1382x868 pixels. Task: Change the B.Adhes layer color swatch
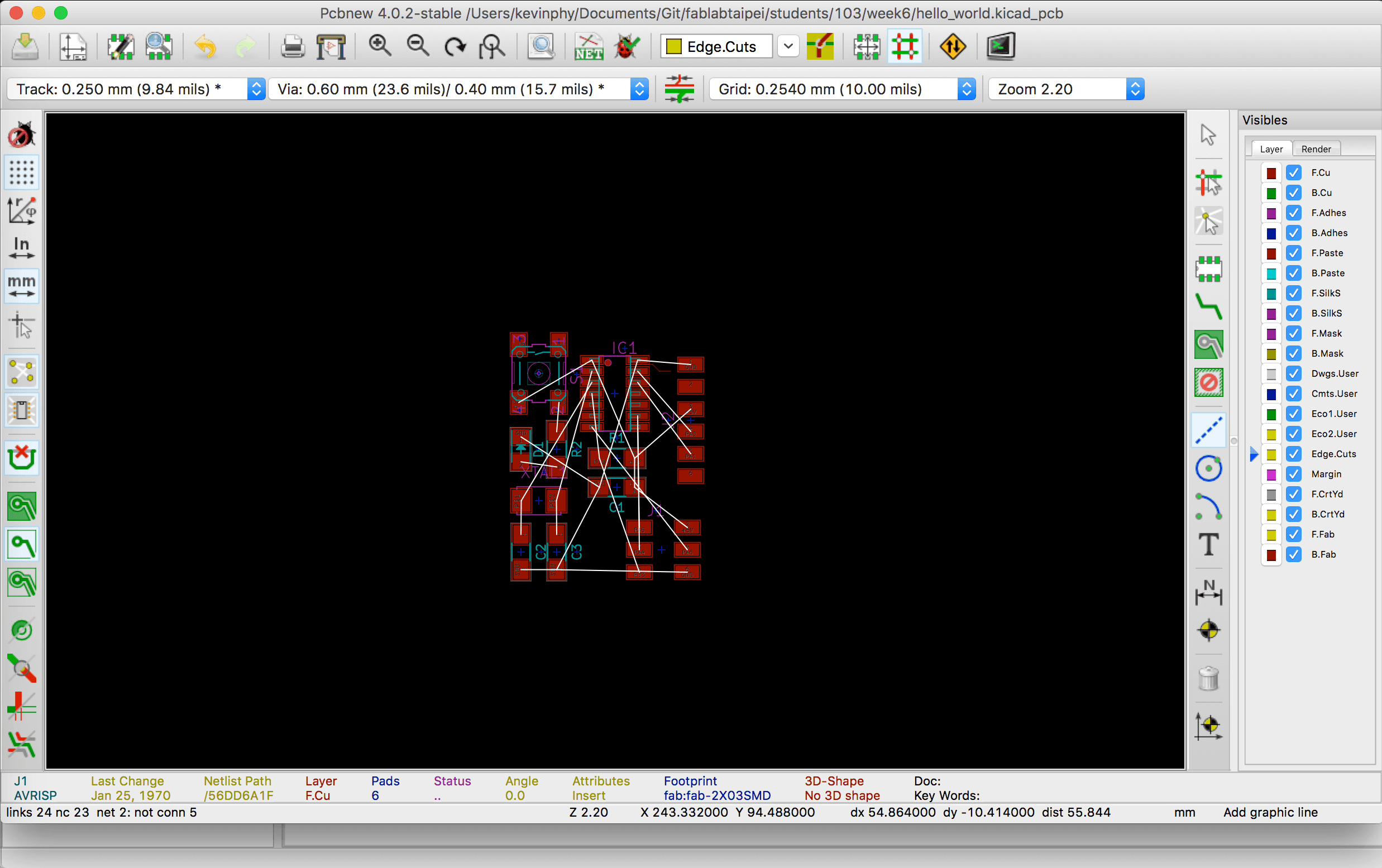1271,233
